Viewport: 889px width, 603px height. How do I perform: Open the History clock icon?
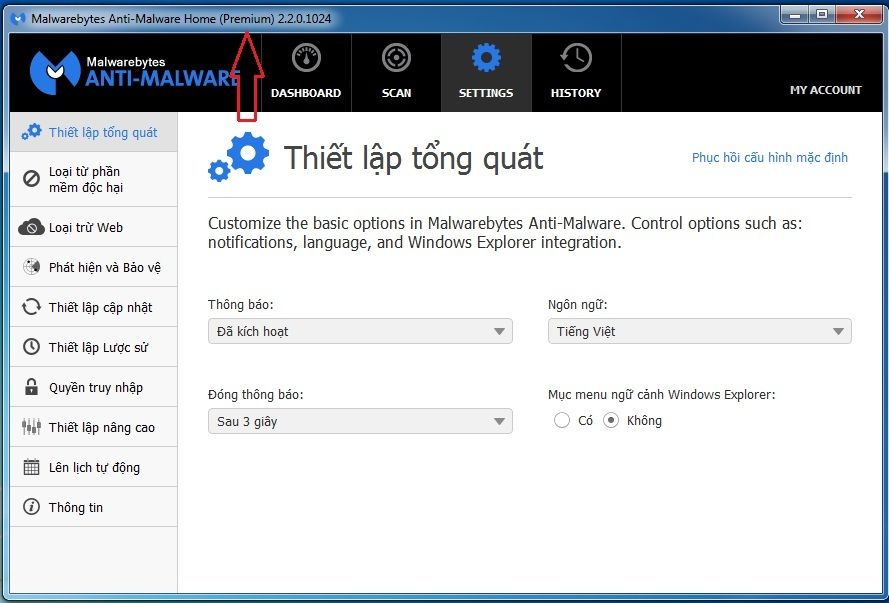(576, 58)
